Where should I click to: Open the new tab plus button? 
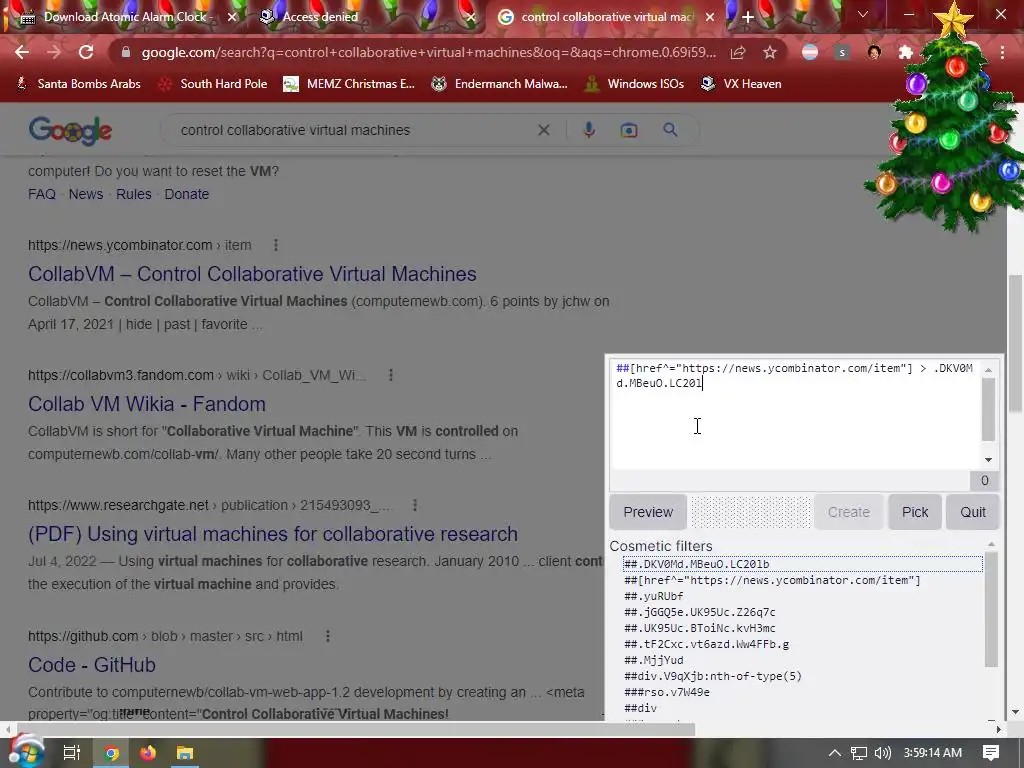tap(748, 17)
